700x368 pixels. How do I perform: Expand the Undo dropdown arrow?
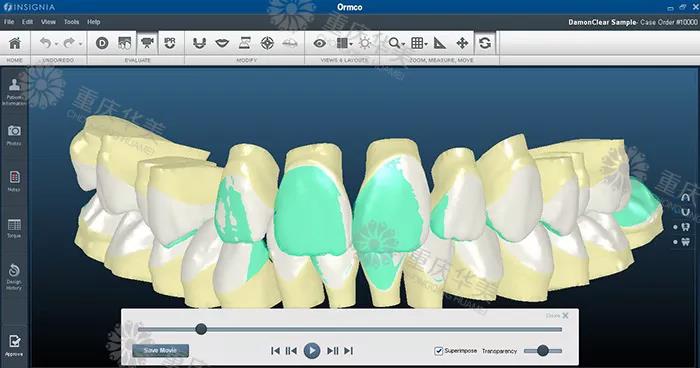56,44
